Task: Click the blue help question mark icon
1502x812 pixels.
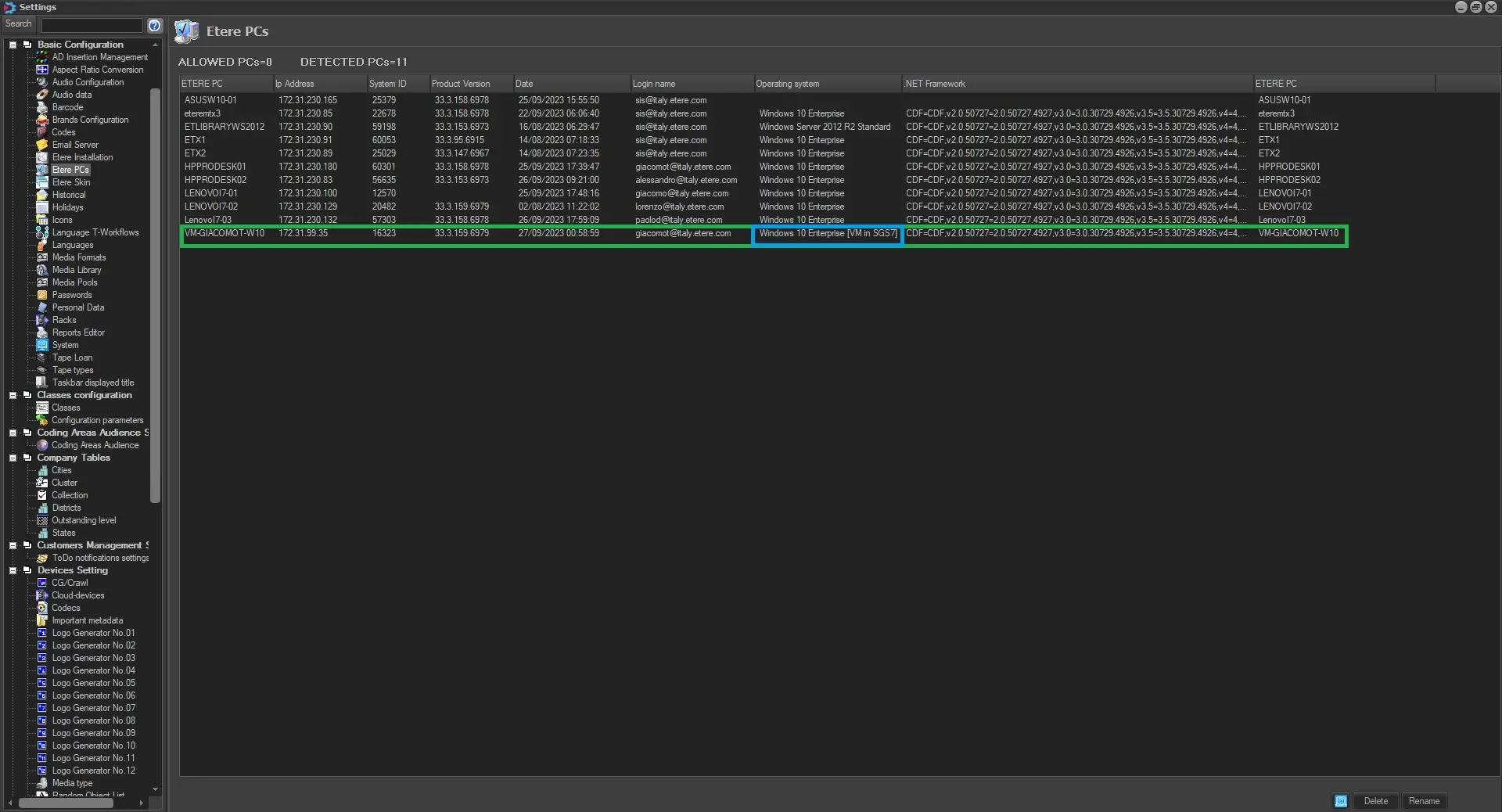Action: click(155, 26)
